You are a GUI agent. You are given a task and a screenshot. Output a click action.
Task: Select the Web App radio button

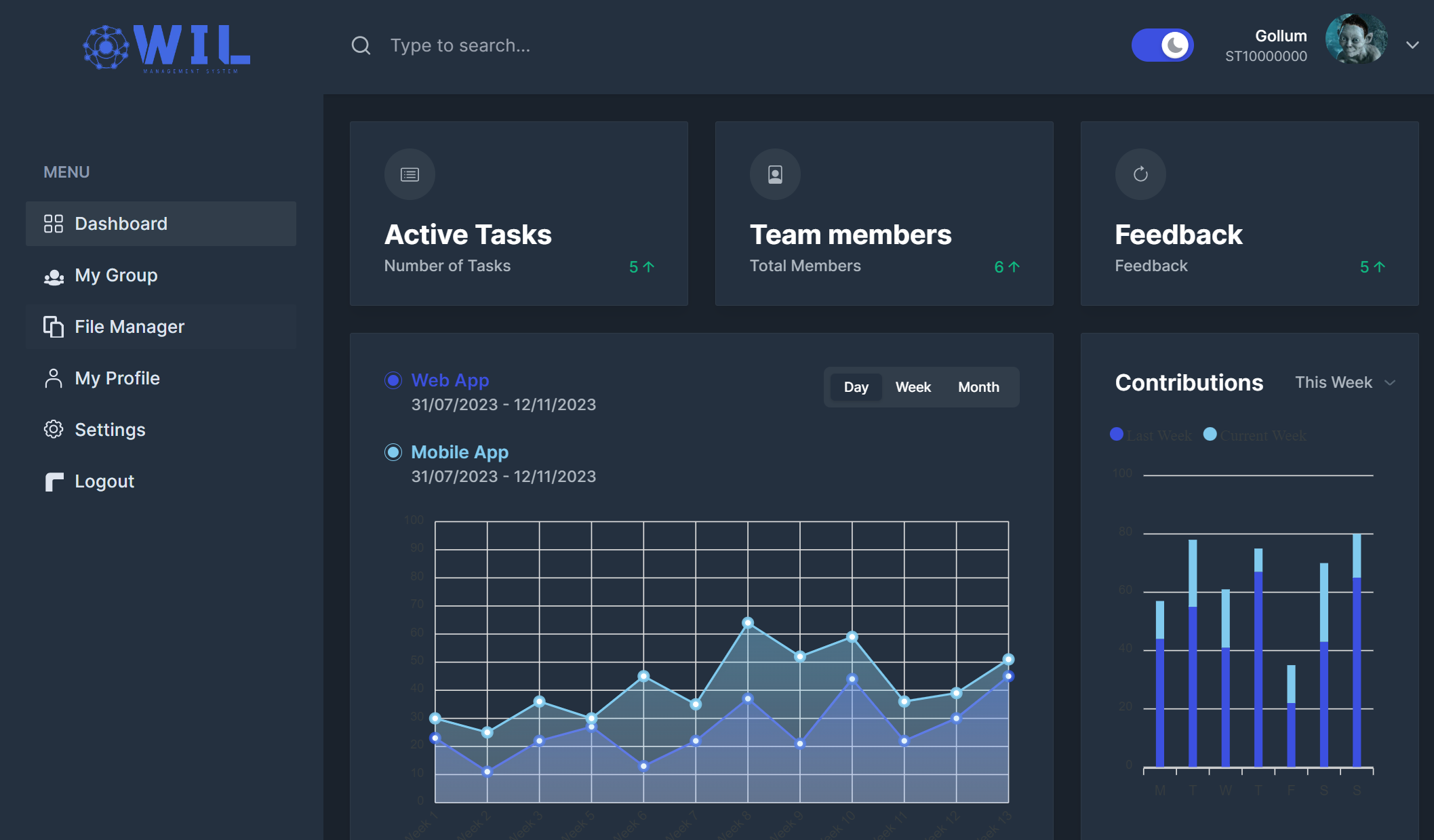[393, 380]
